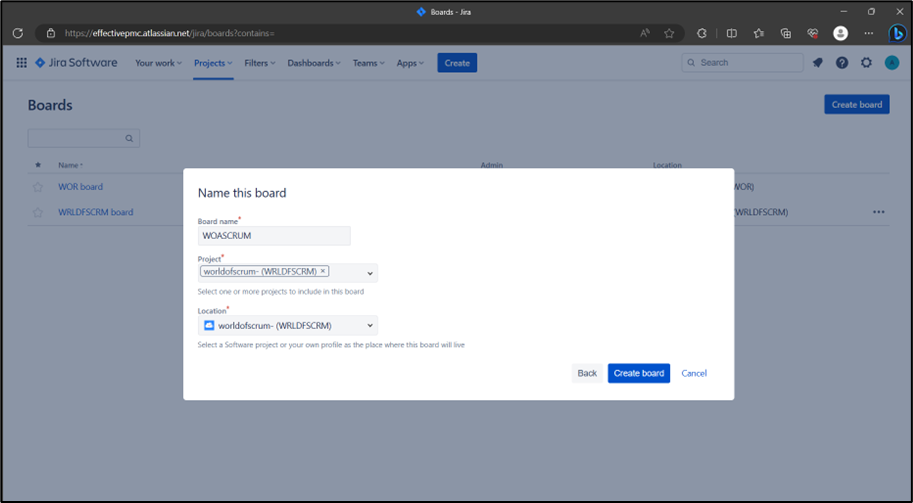913x503 pixels.
Task: Open the WRLDFSCRM board link
Action: [95, 212]
